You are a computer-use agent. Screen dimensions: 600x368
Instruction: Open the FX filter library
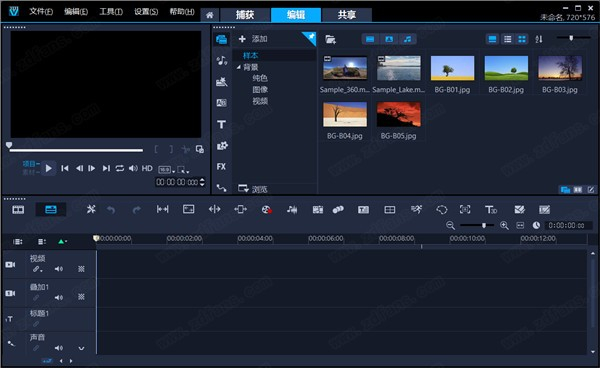click(221, 167)
